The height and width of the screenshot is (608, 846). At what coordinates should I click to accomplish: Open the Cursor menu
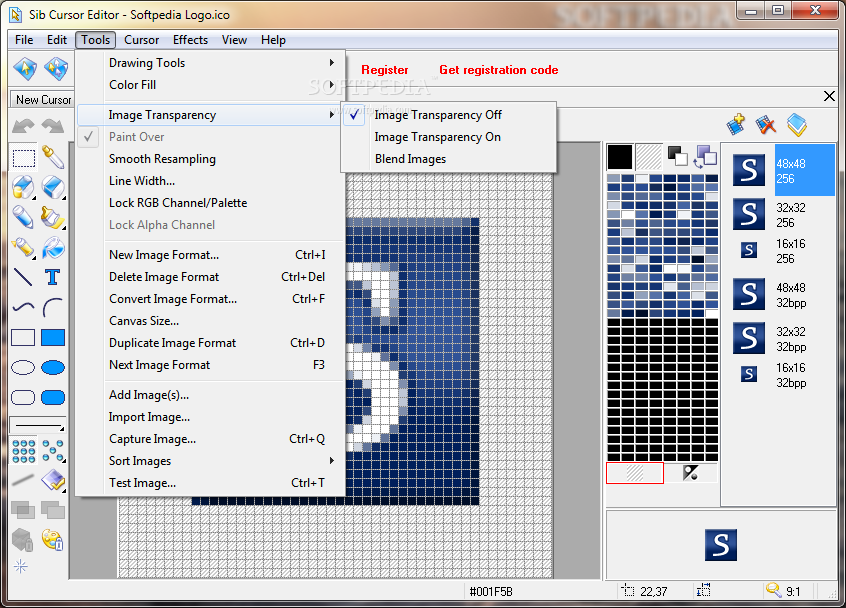[x=141, y=40]
